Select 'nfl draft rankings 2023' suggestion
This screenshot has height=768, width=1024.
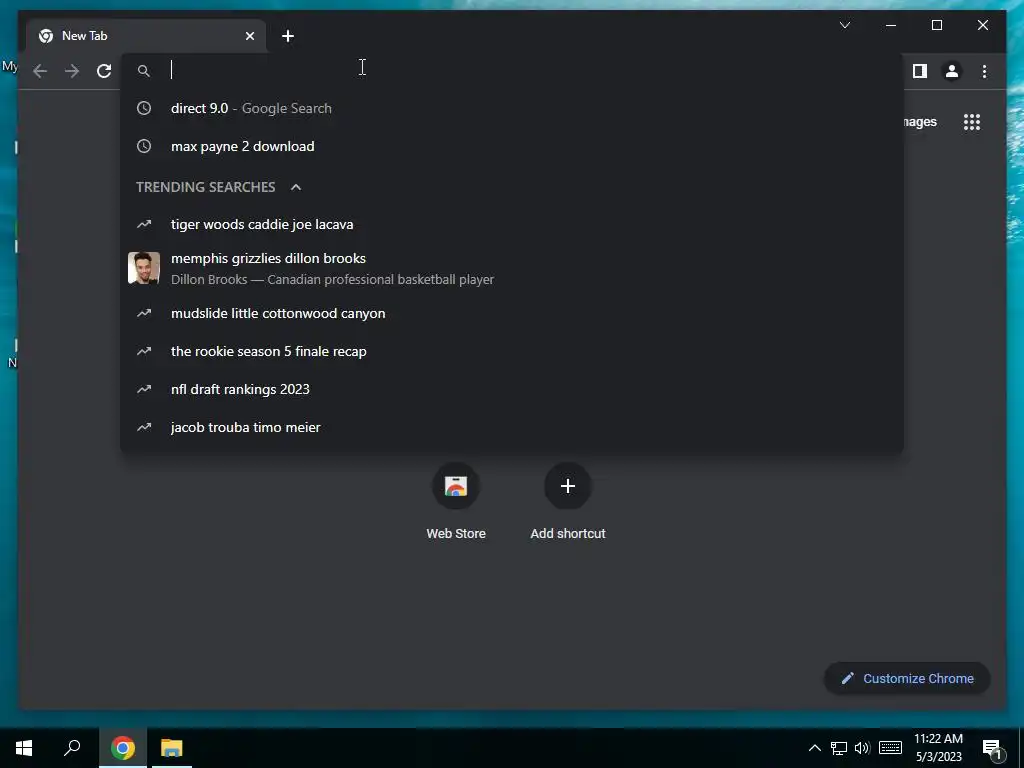click(512, 389)
